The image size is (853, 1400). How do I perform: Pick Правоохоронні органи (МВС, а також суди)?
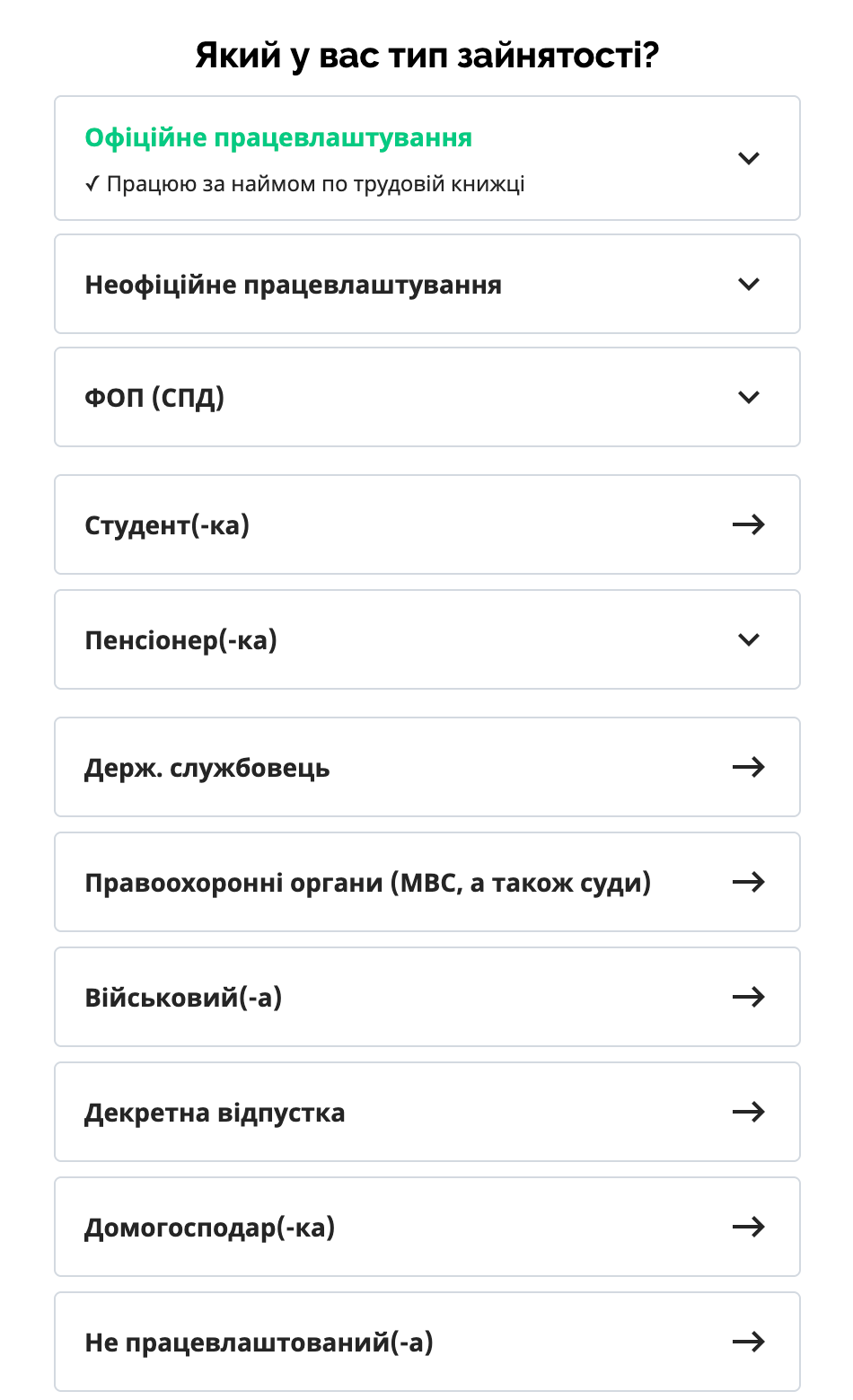coord(367,883)
